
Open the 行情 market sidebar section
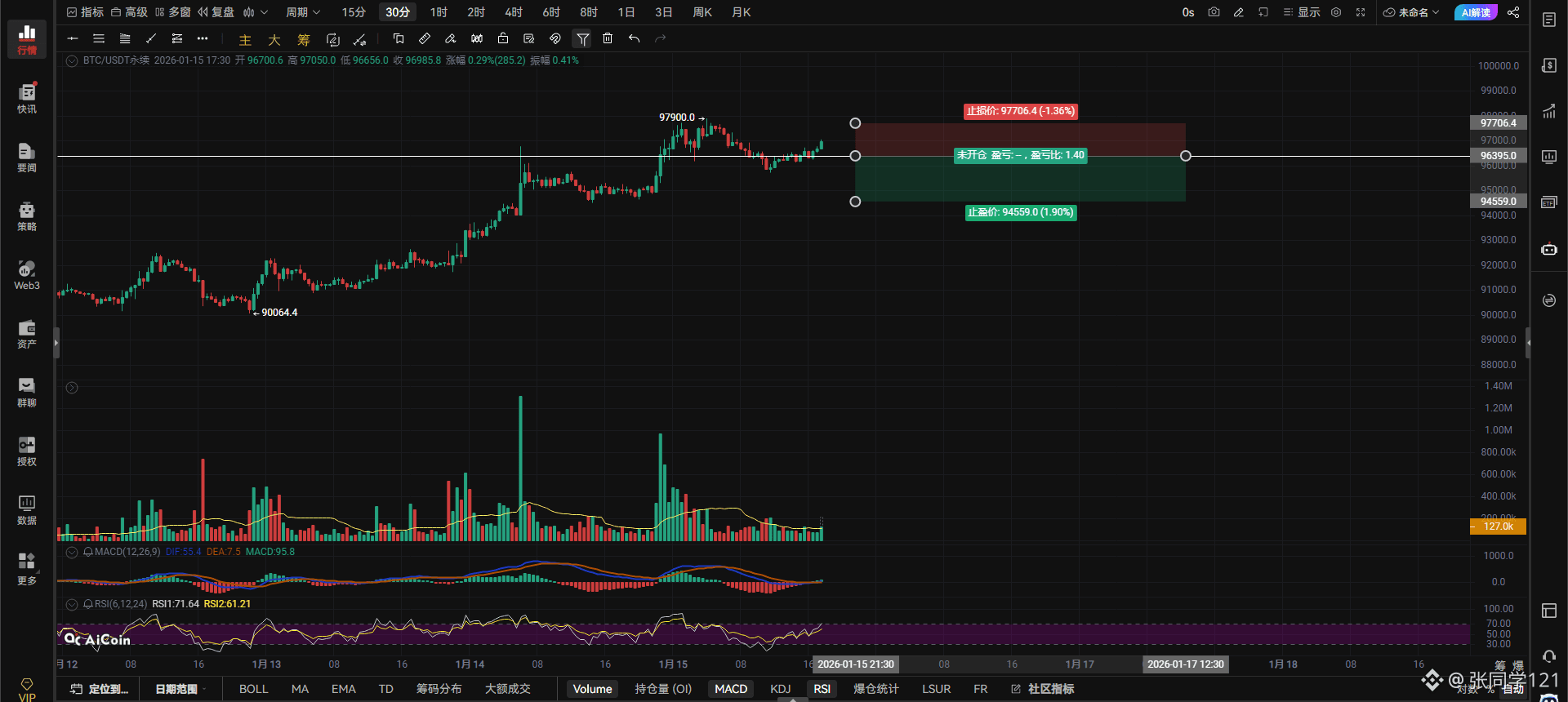[27, 39]
